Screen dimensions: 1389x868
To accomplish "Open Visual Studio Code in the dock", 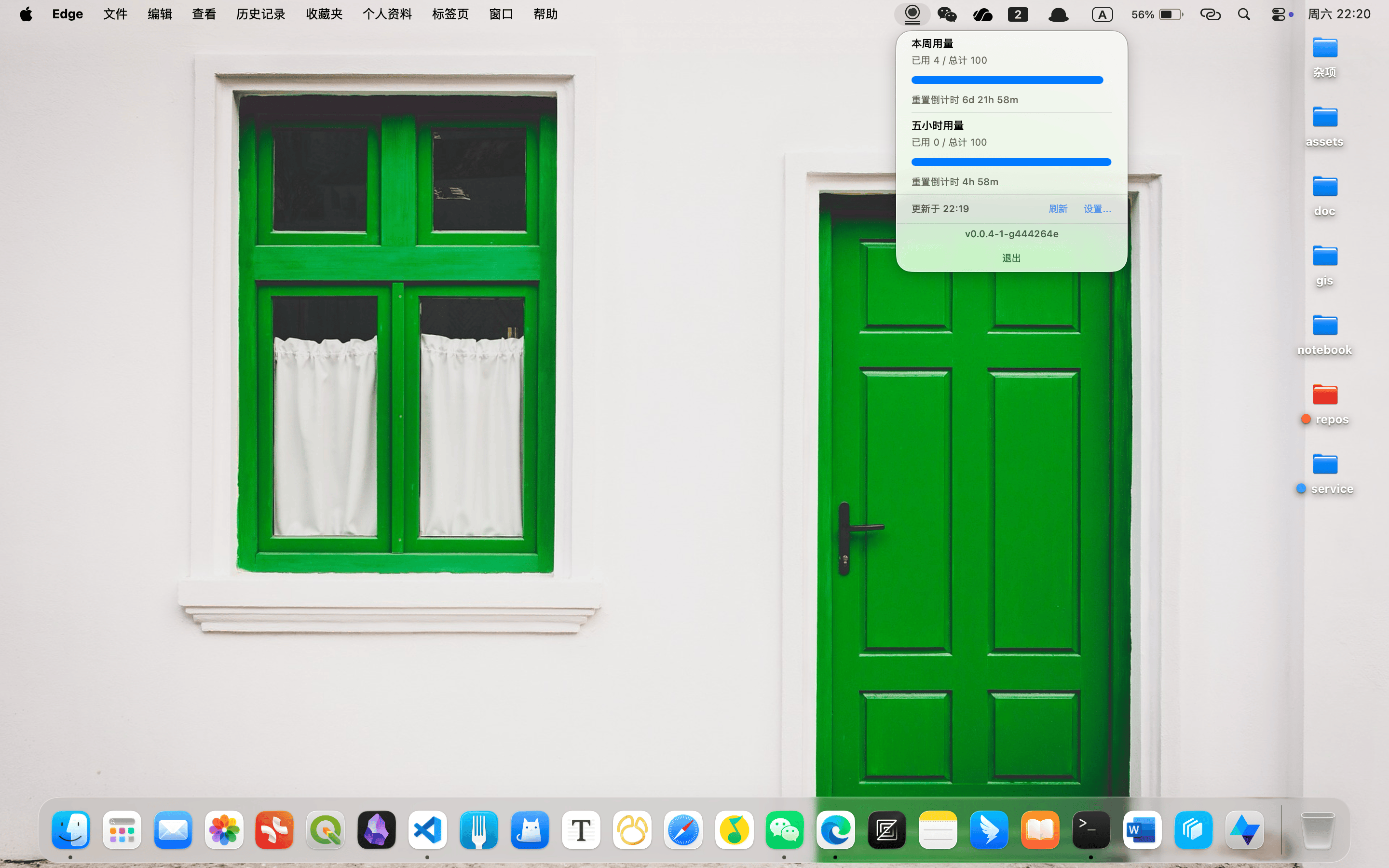I will (x=428, y=830).
